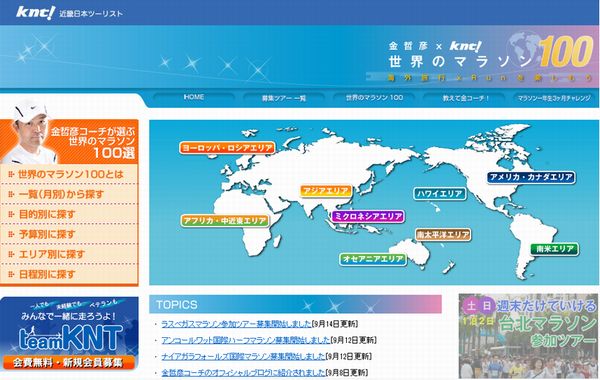Screen dimensions: 600x380
Task: Open 一覧(月別)から探す sidebar item
Action: coord(69,194)
